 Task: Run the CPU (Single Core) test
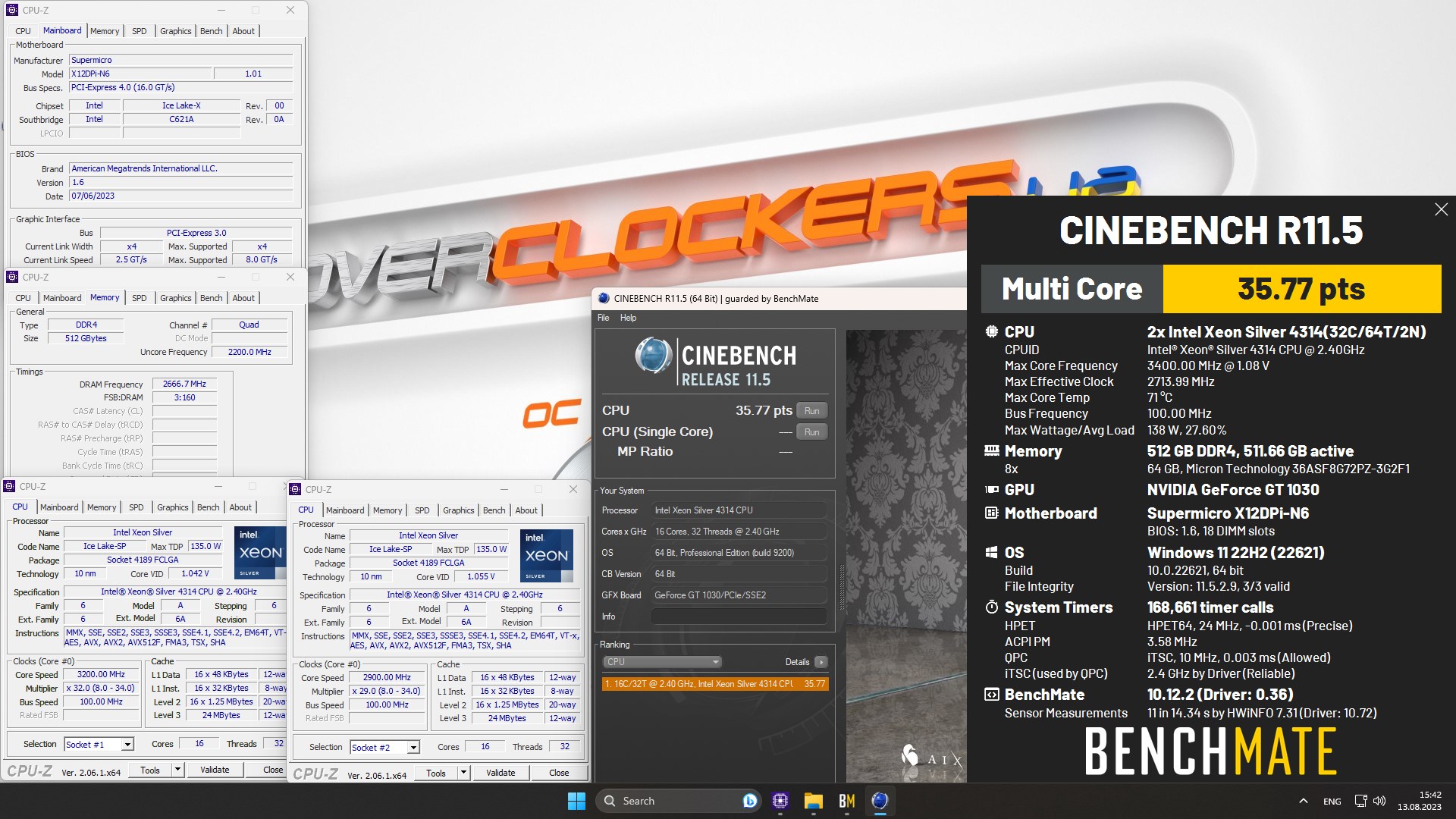click(811, 431)
